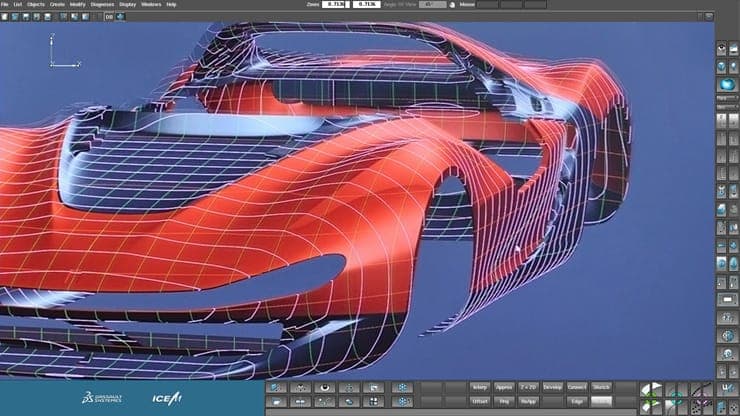Click the Zoom value input field
Screen dimensions: 740x416
[336, 4]
